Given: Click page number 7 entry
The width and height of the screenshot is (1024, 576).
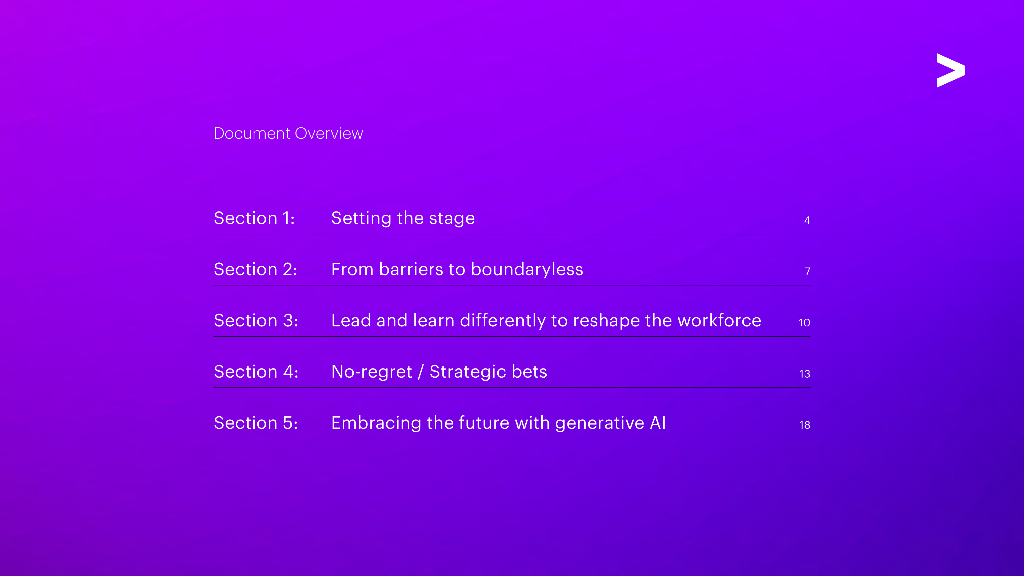Looking at the screenshot, I should (807, 271).
